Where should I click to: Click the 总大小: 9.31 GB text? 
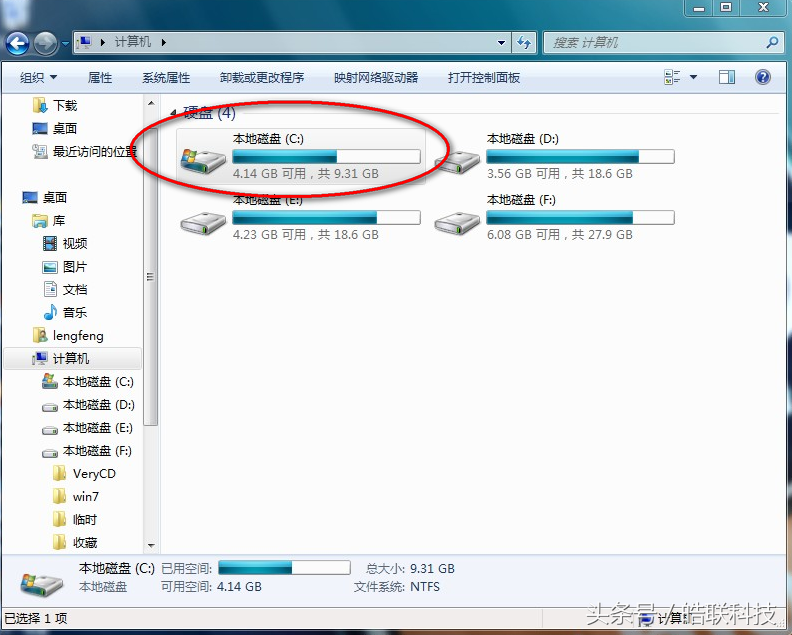[410, 569]
